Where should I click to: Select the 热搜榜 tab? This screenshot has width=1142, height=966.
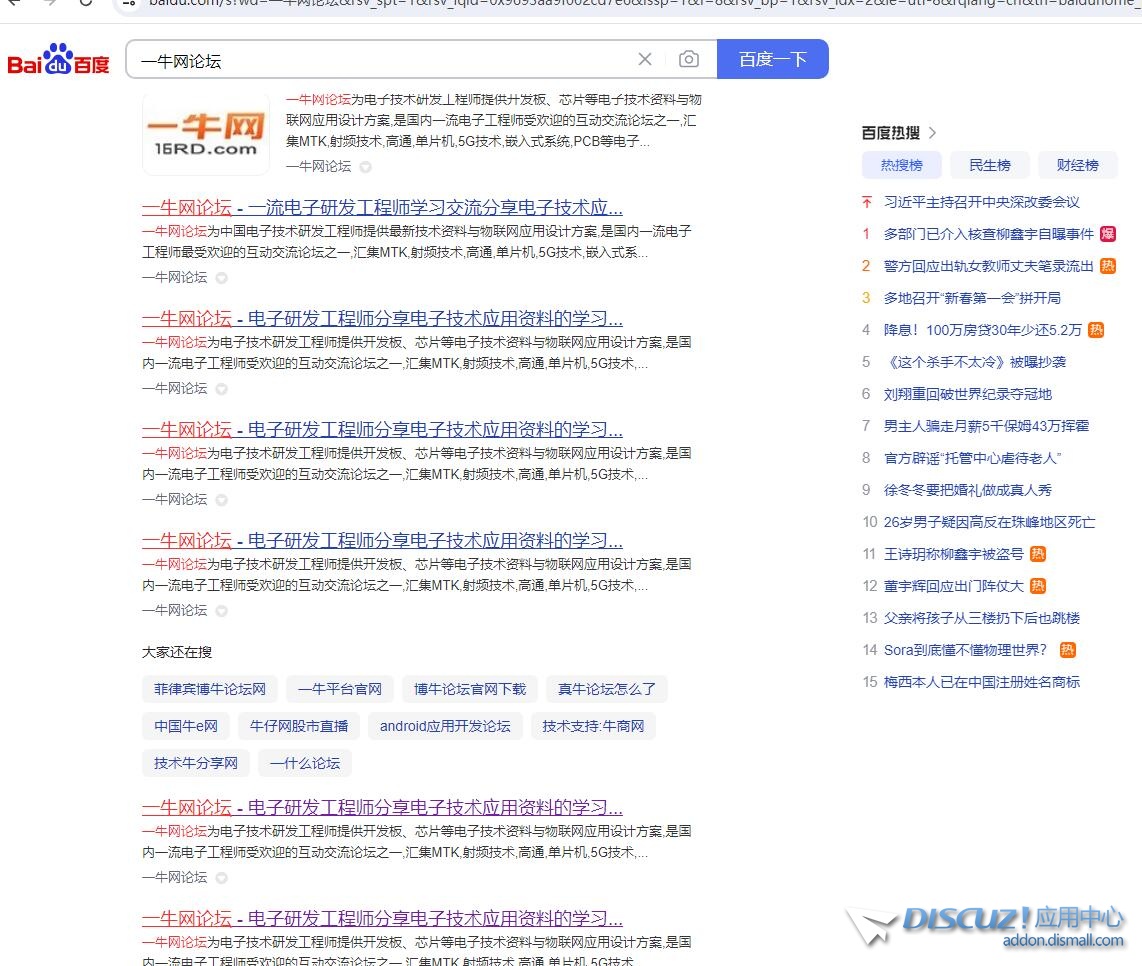(901, 165)
